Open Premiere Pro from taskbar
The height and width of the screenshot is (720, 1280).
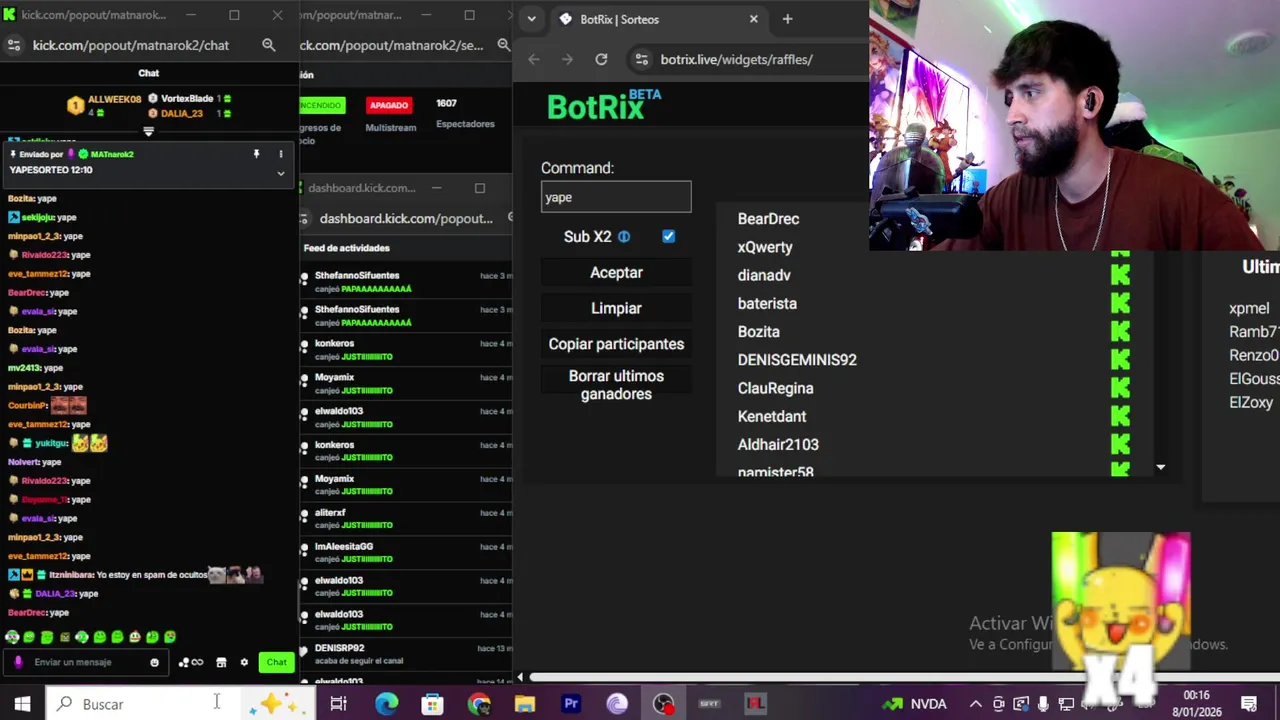pos(571,704)
